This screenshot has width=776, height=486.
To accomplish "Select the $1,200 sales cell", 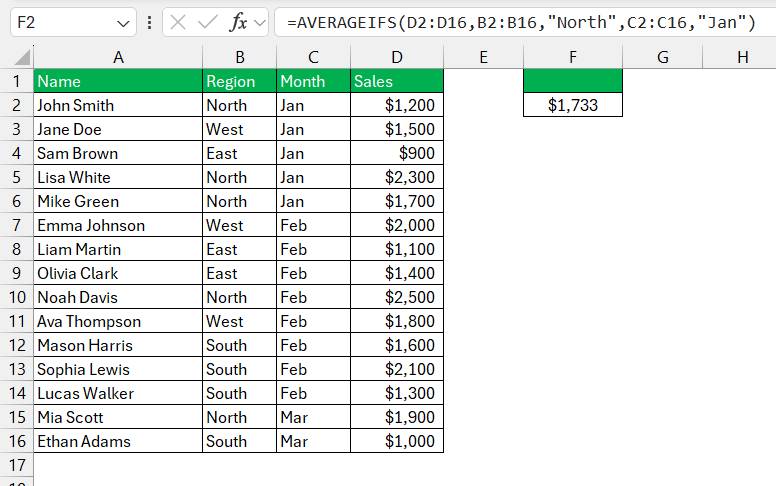I will click(x=397, y=105).
